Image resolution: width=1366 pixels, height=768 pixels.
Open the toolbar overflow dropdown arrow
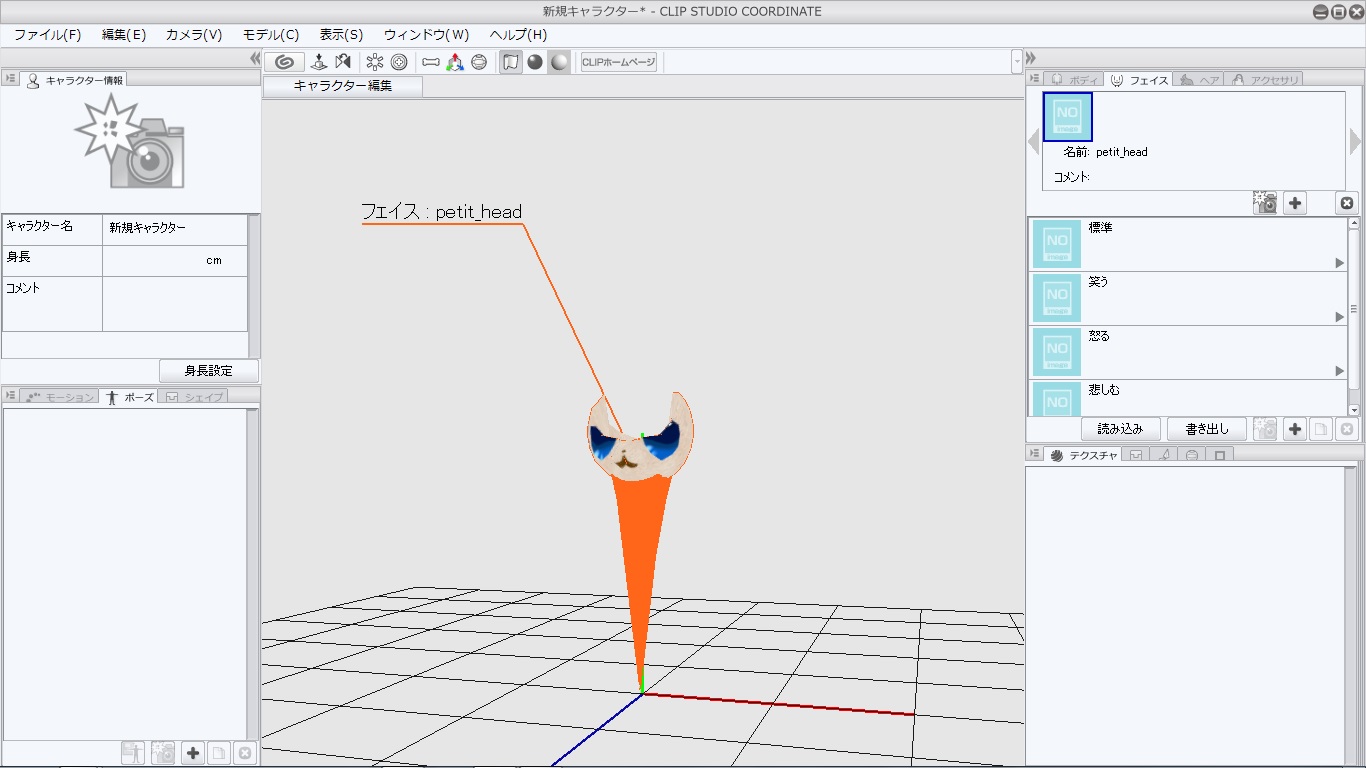[x=1017, y=62]
